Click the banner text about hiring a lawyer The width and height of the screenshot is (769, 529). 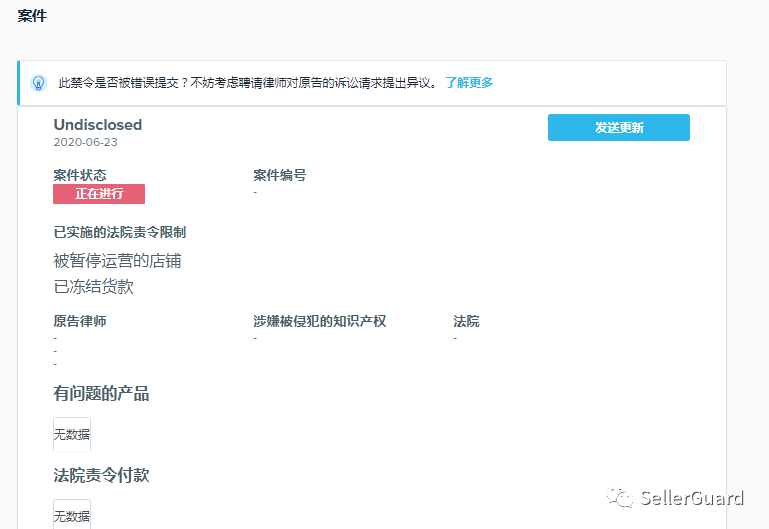tap(248, 82)
